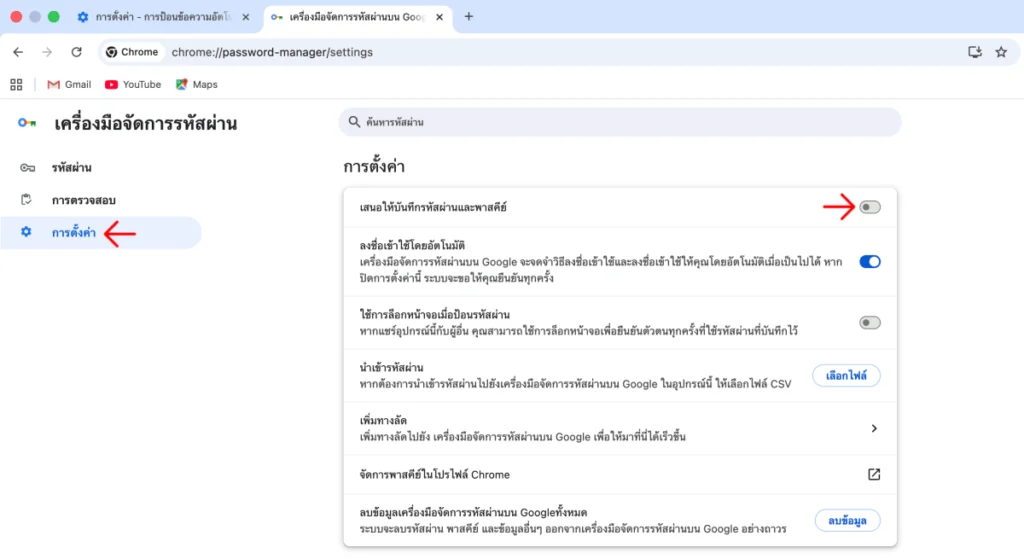Click the ลบข้อมูลเครื่องมือจัดการรหัสผ่านบน Google ทั้งหมด heading
The image size is (1024, 559).
[473, 513]
